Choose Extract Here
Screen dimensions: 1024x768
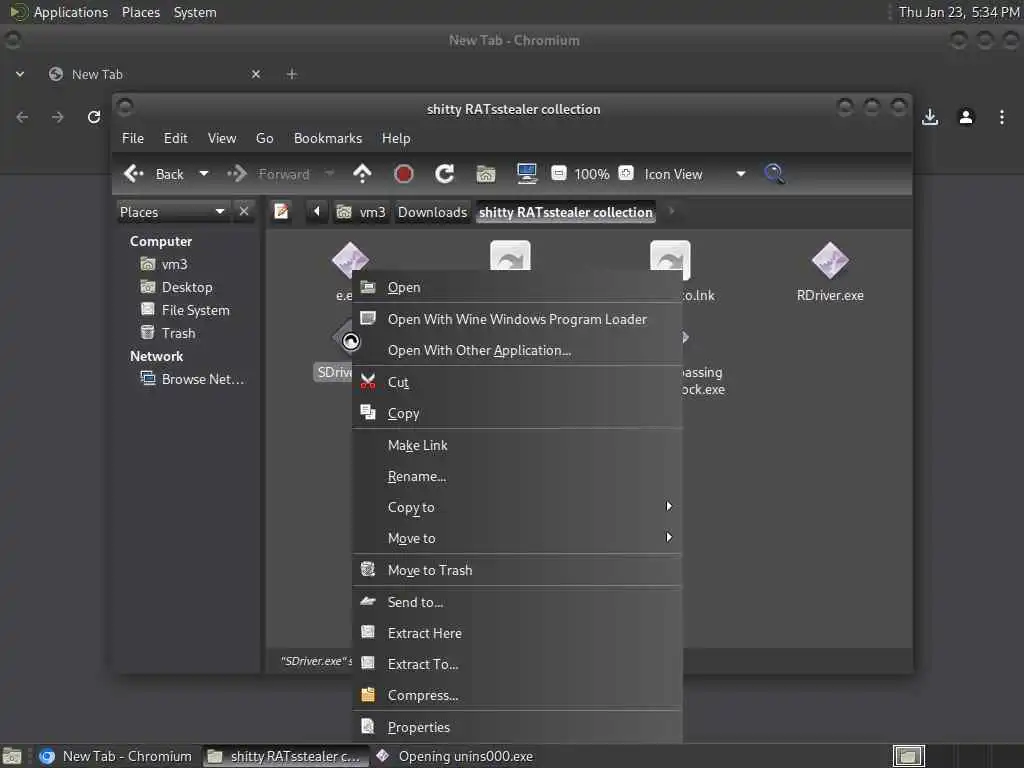pos(517,633)
